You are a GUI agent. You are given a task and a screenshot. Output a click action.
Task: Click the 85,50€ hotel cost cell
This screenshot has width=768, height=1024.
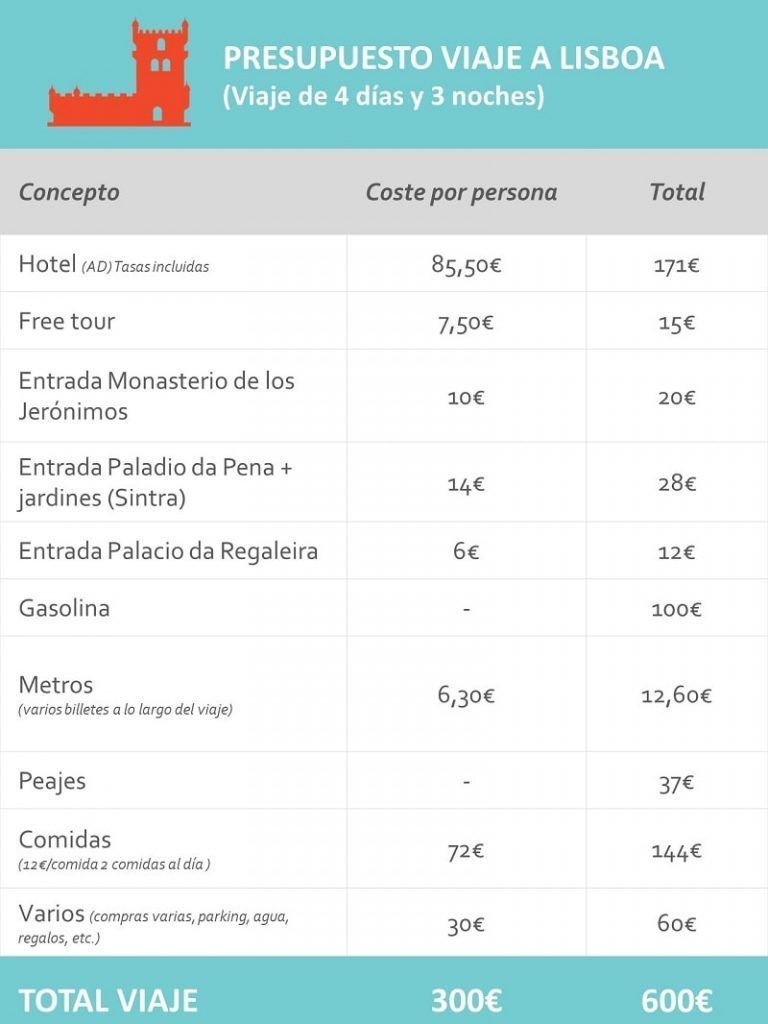[466, 264]
